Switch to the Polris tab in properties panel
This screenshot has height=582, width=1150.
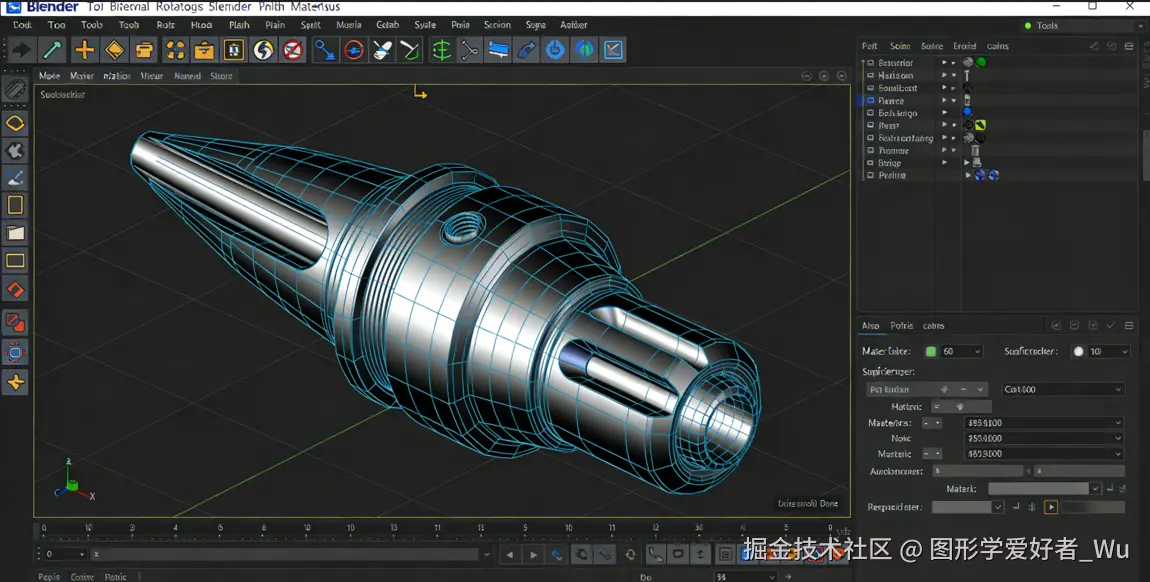point(901,325)
